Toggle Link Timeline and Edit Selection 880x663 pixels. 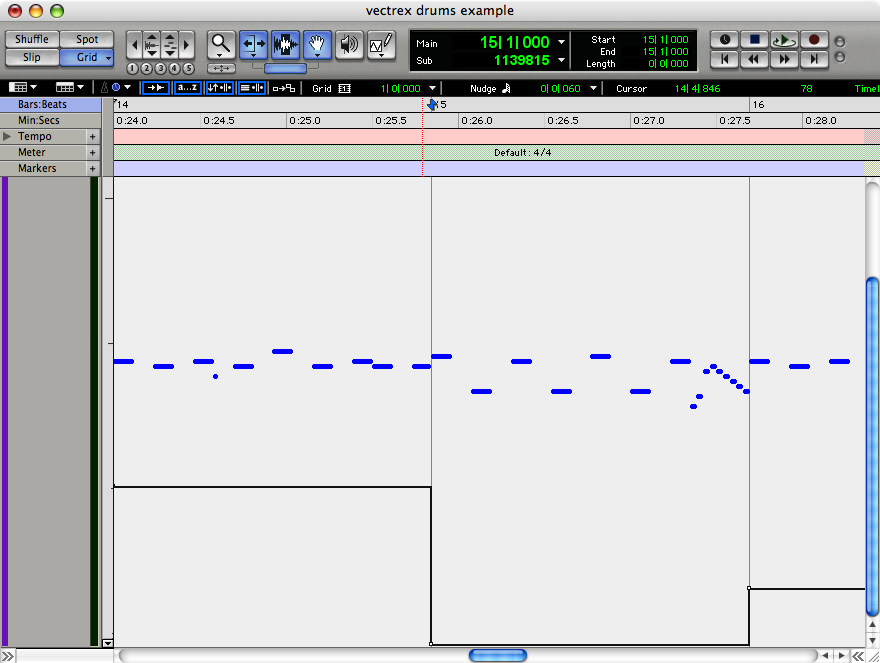[219, 88]
